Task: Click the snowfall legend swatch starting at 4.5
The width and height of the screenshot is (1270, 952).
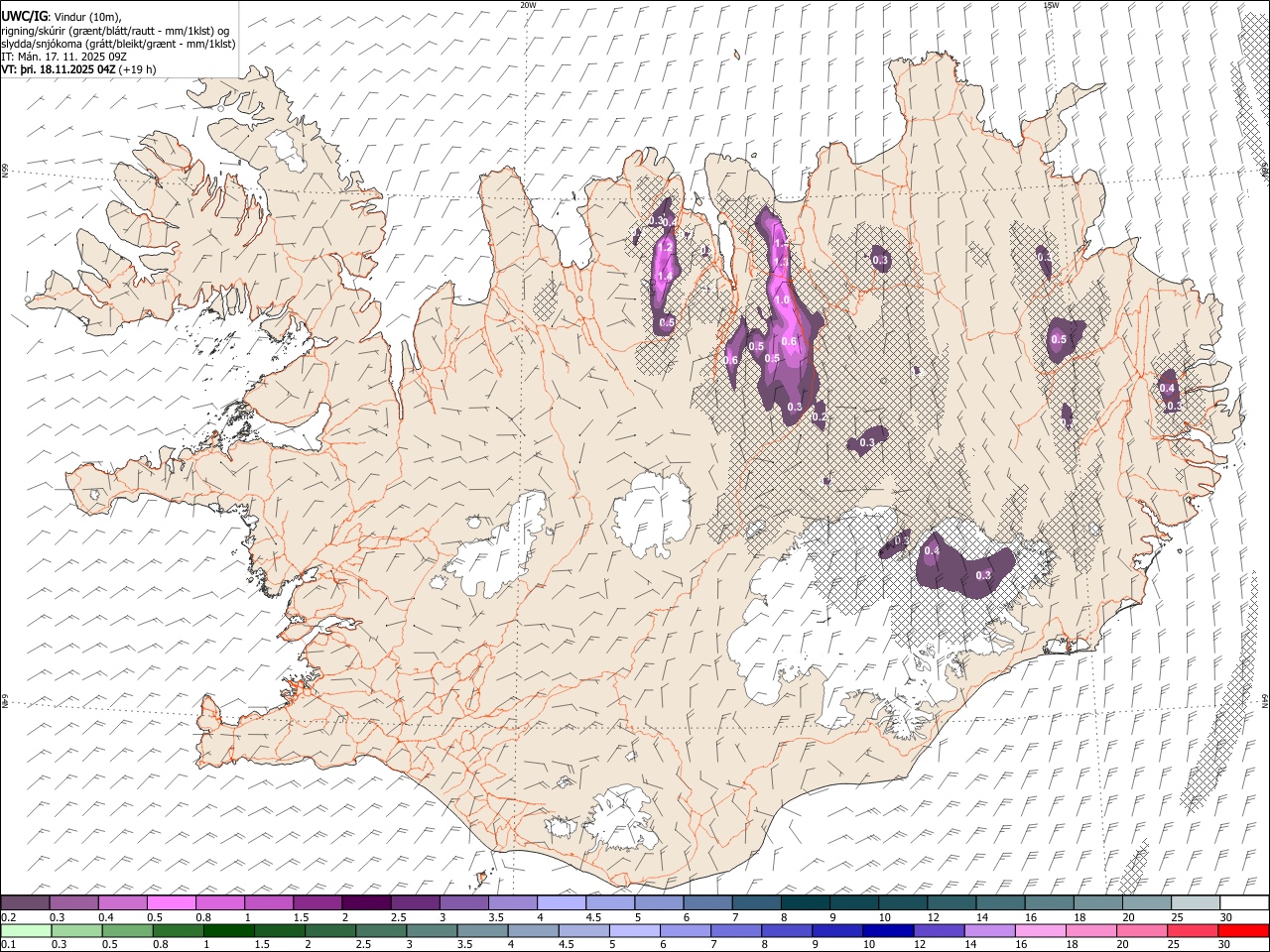Action: (609, 902)
